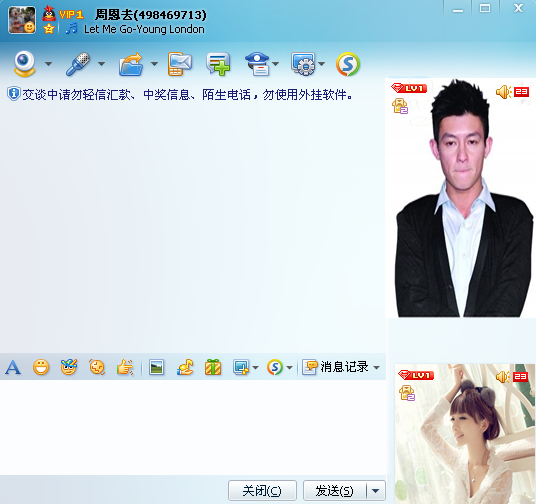Toggle the speaker icon on the man's show
536x504 pixels.
[x=503, y=92]
